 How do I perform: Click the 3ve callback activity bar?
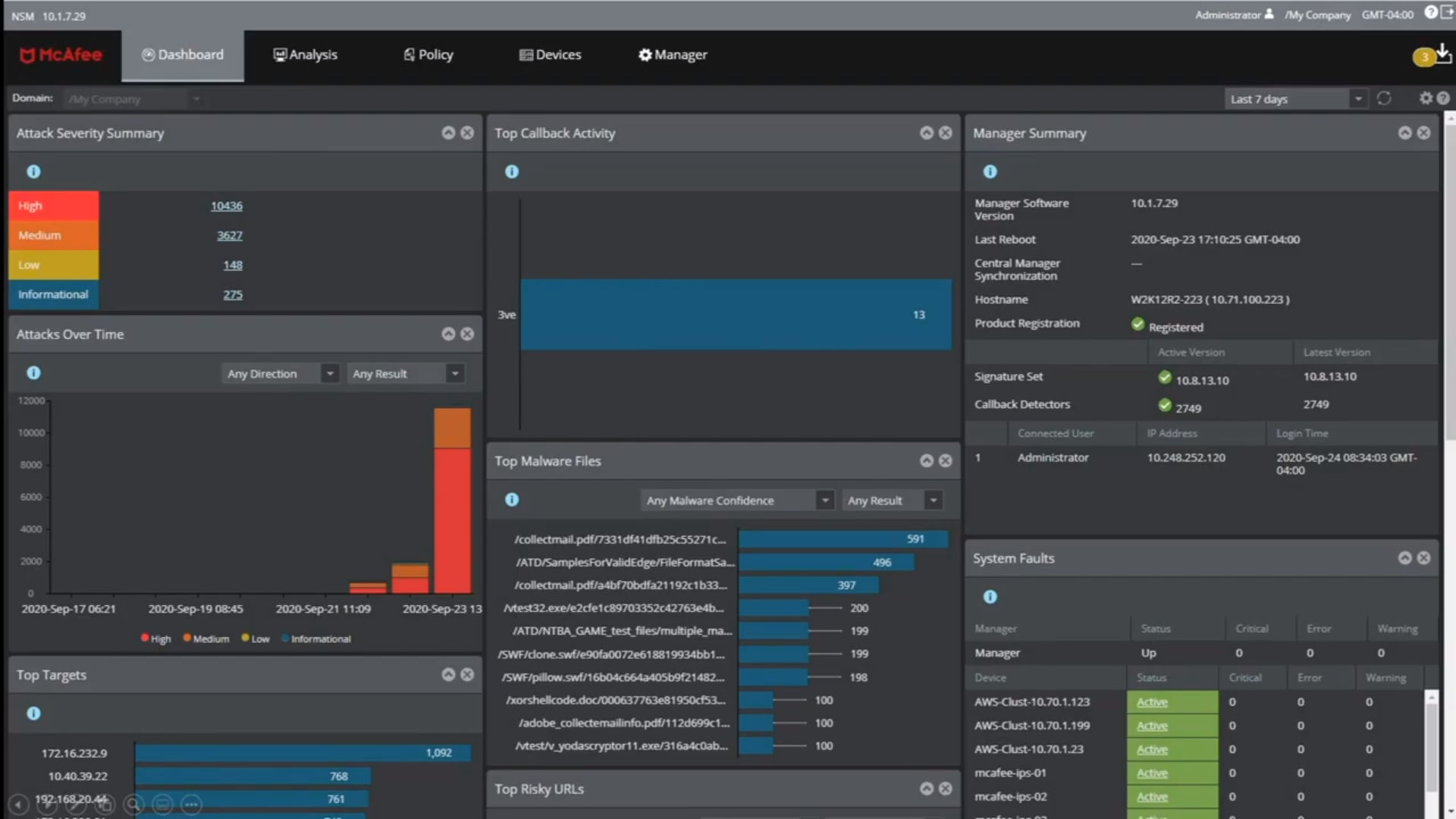(x=736, y=315)
